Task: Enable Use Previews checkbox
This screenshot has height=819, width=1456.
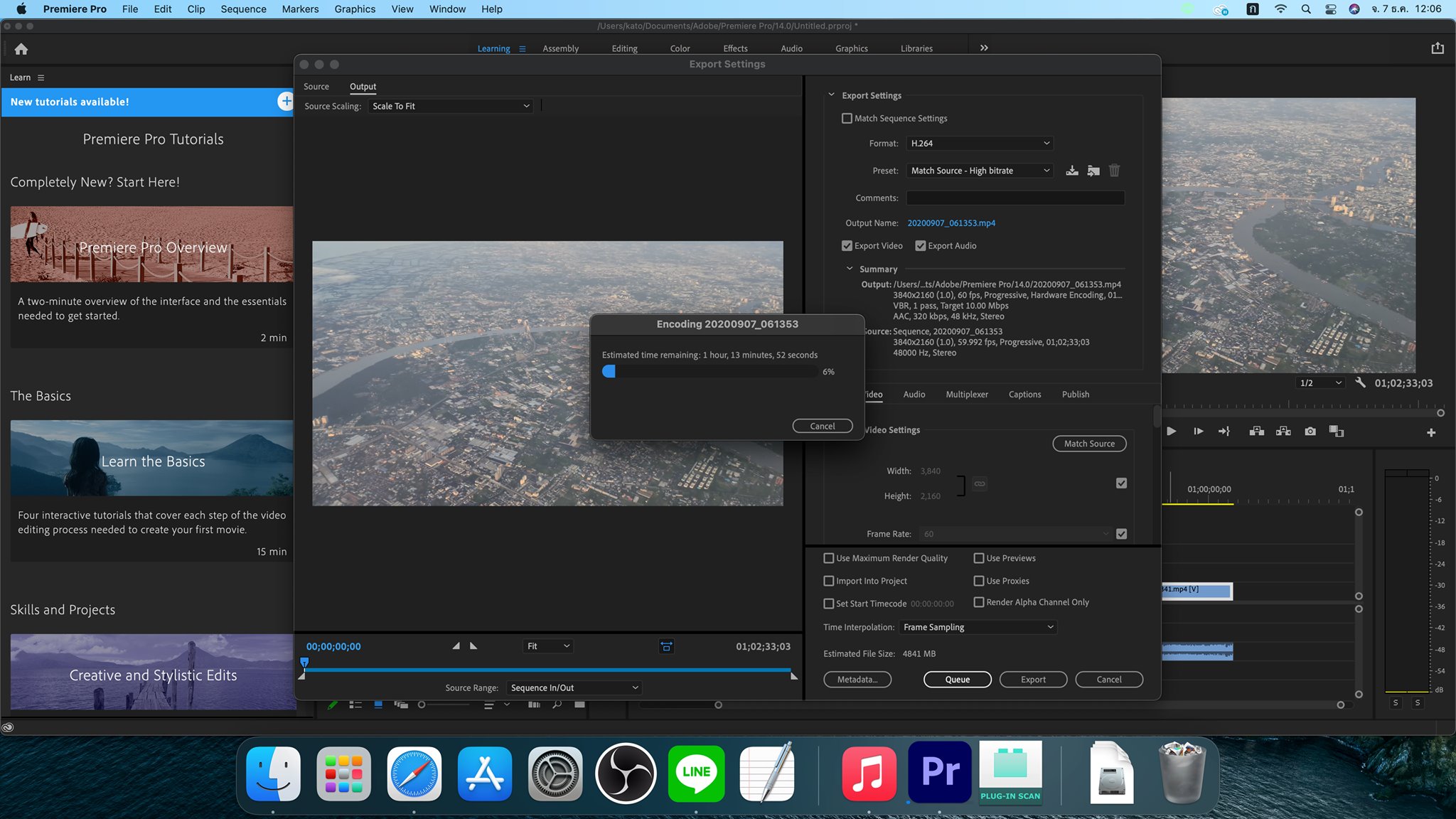Action: 979,558
